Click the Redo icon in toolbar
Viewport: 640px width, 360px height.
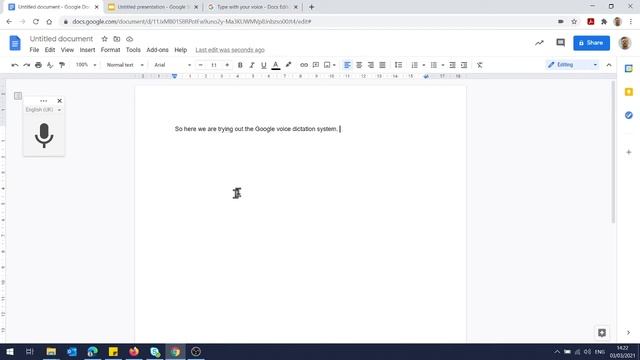point(27,65)
